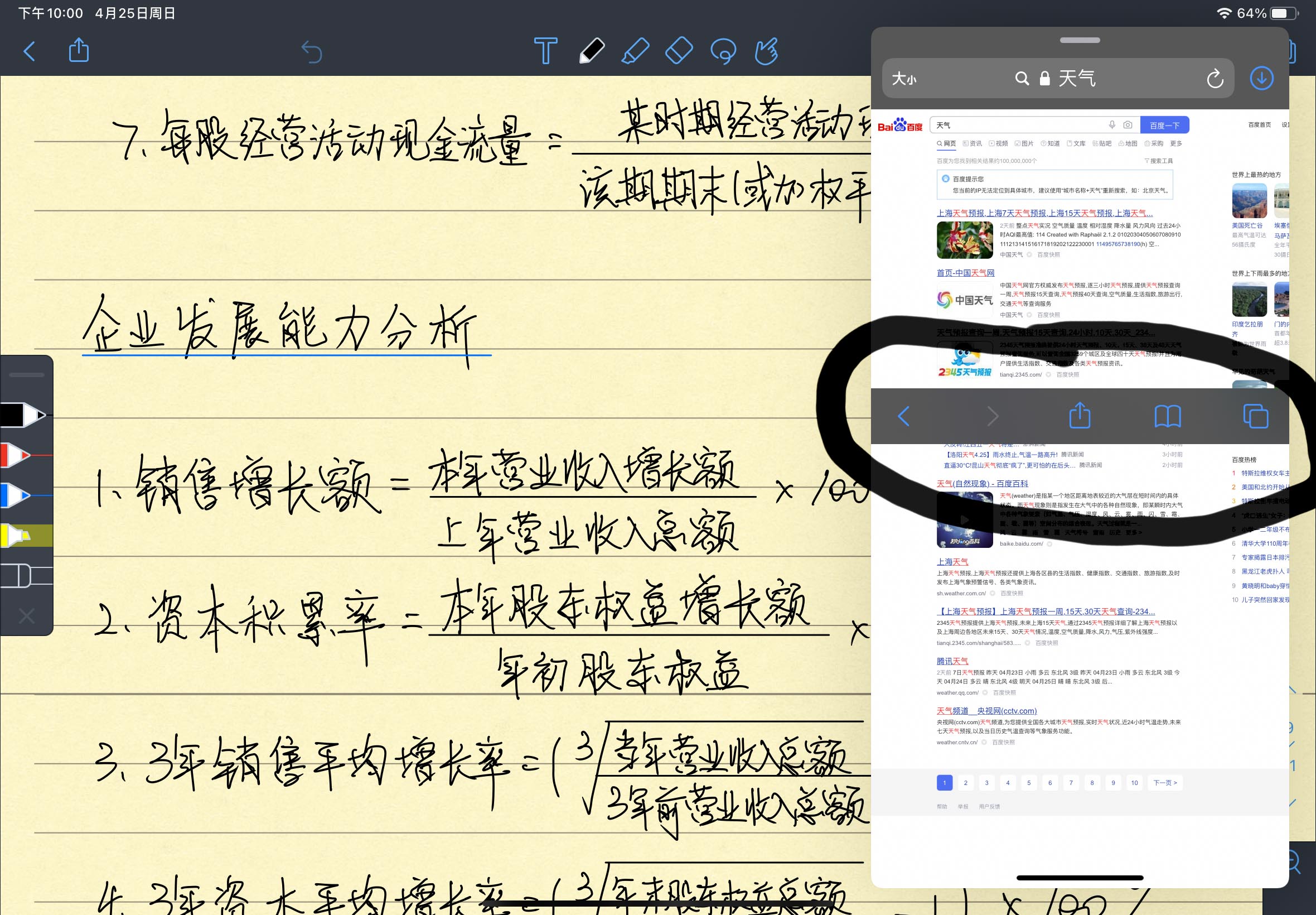Select the Text tool in toolbar

[545, 51]
